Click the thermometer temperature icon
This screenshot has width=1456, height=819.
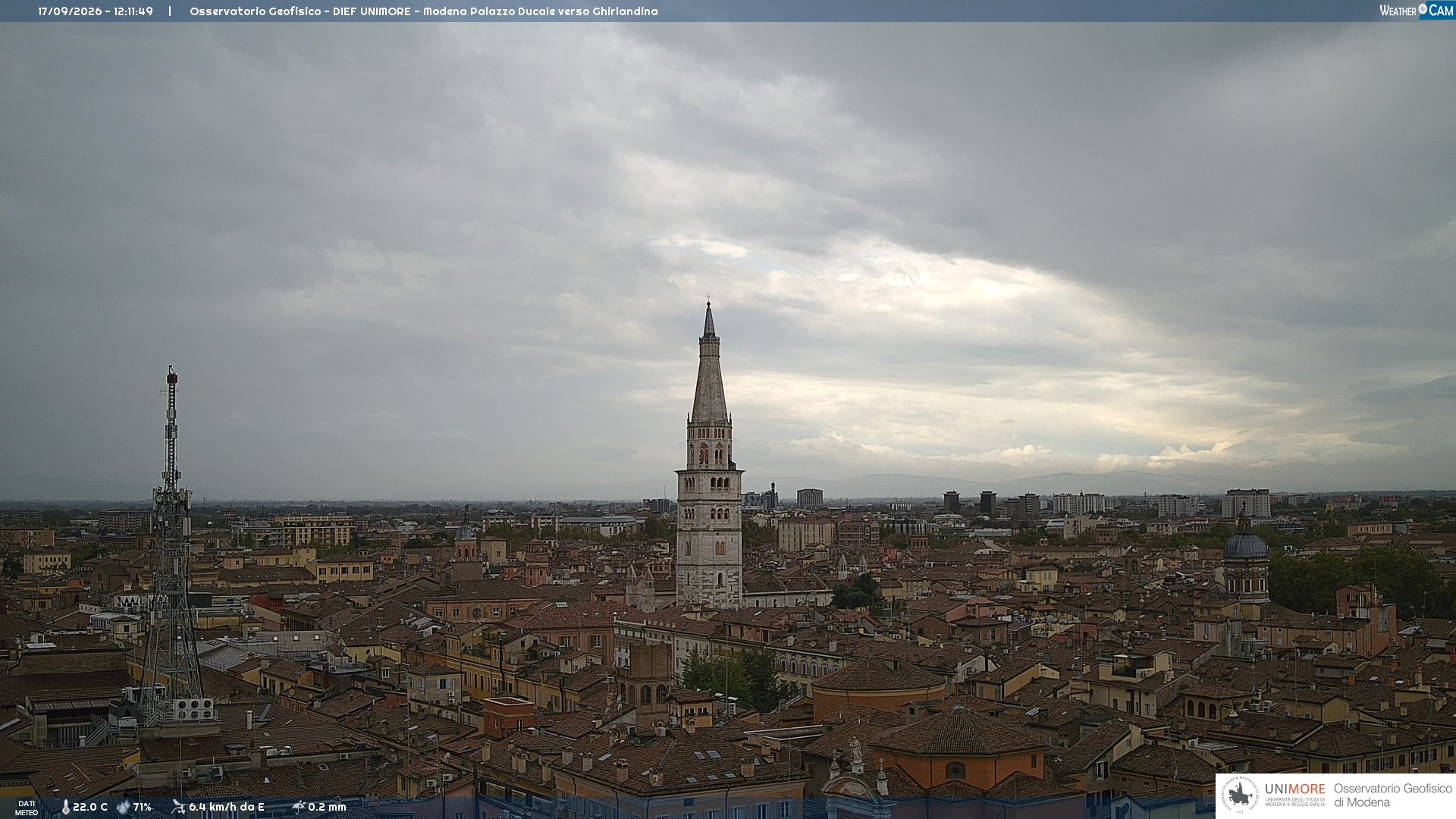click(x=65, y=807)
